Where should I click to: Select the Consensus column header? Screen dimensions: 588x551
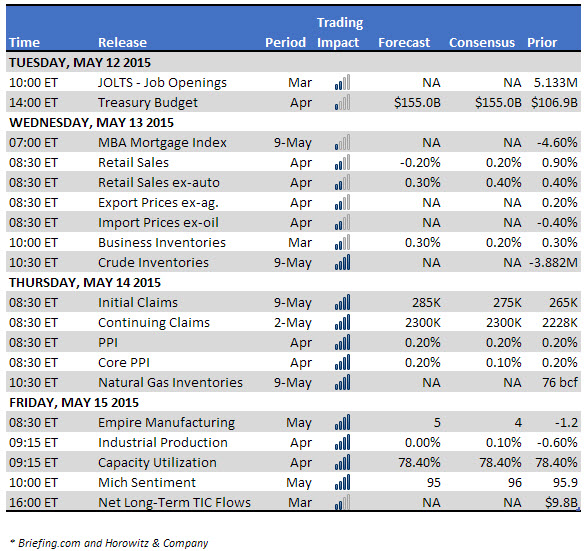pyautogui.click(x=482, y=42)
